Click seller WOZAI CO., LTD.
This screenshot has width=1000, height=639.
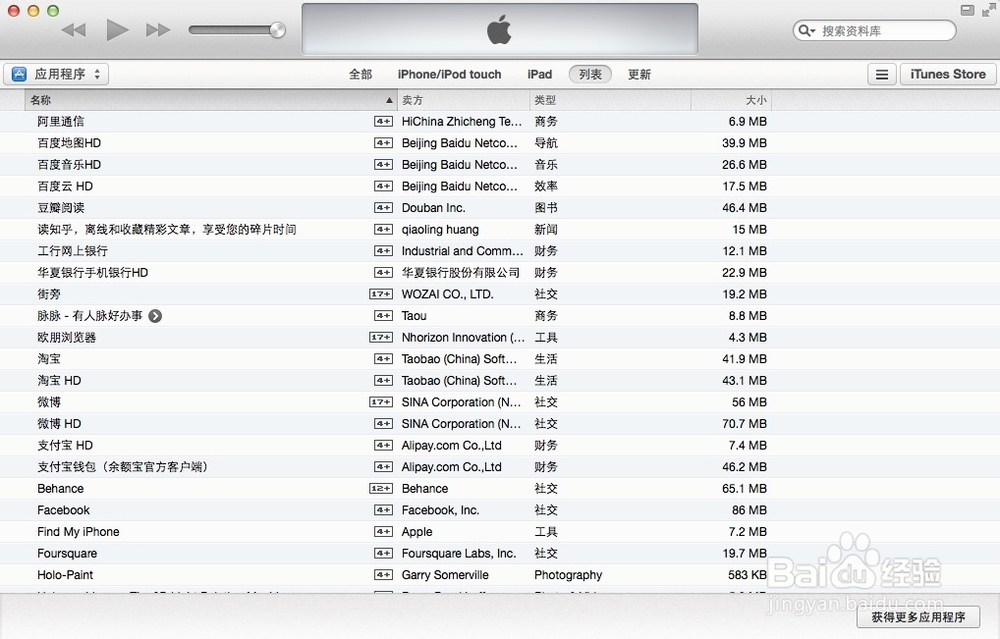(x=448, y=294)
